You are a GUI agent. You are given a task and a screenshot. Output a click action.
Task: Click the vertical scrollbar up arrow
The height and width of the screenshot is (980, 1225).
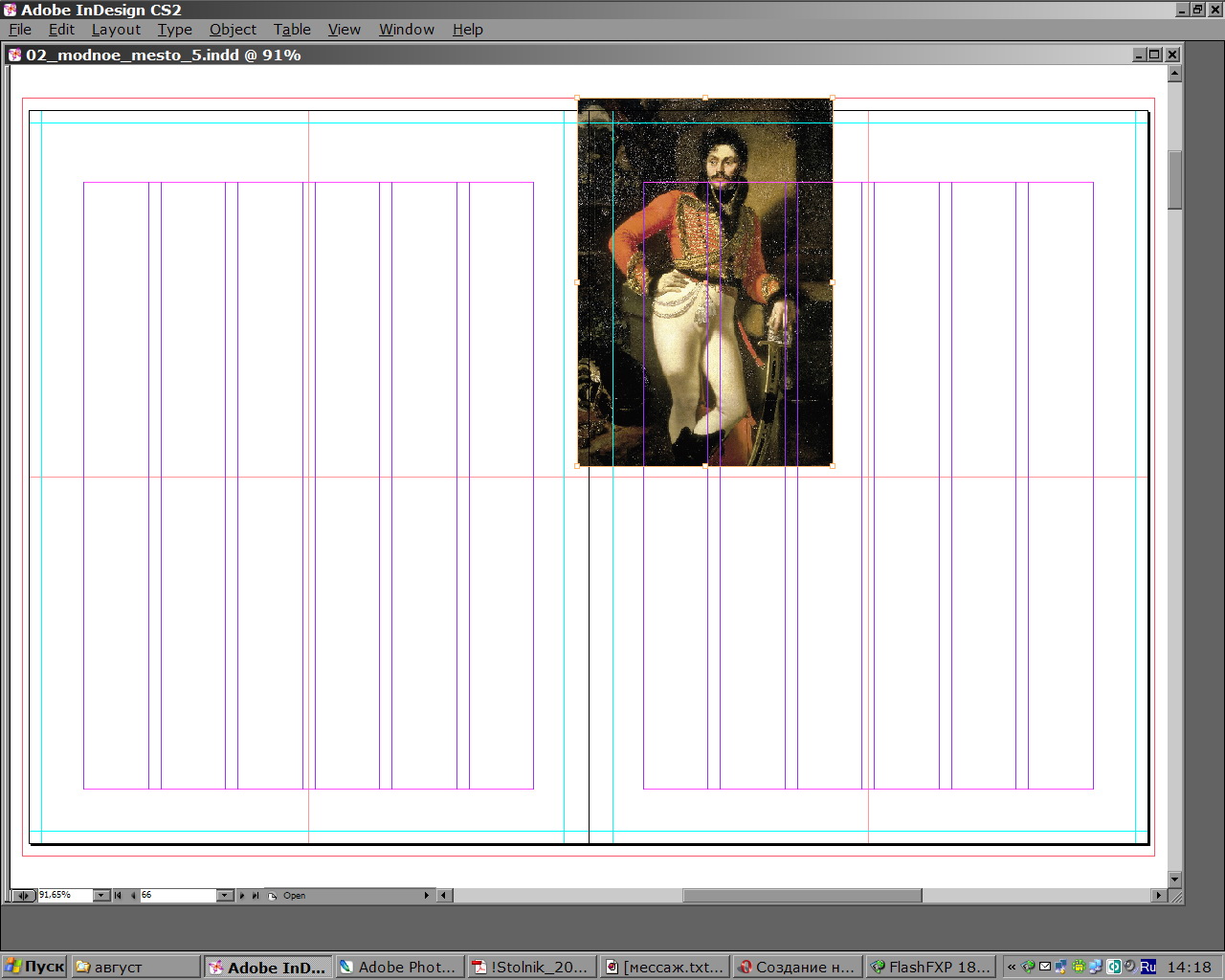pos(1174,73)
